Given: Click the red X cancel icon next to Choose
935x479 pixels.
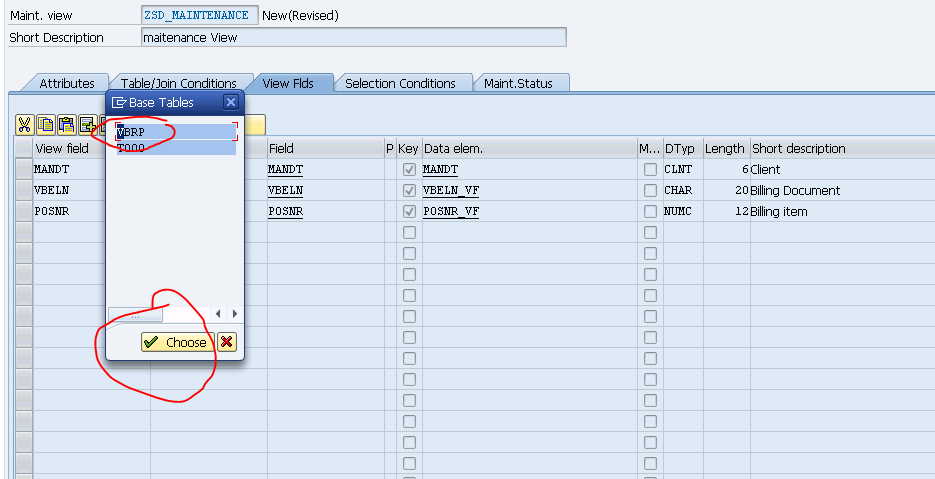Looking at the screenshot, I should 227,342.
